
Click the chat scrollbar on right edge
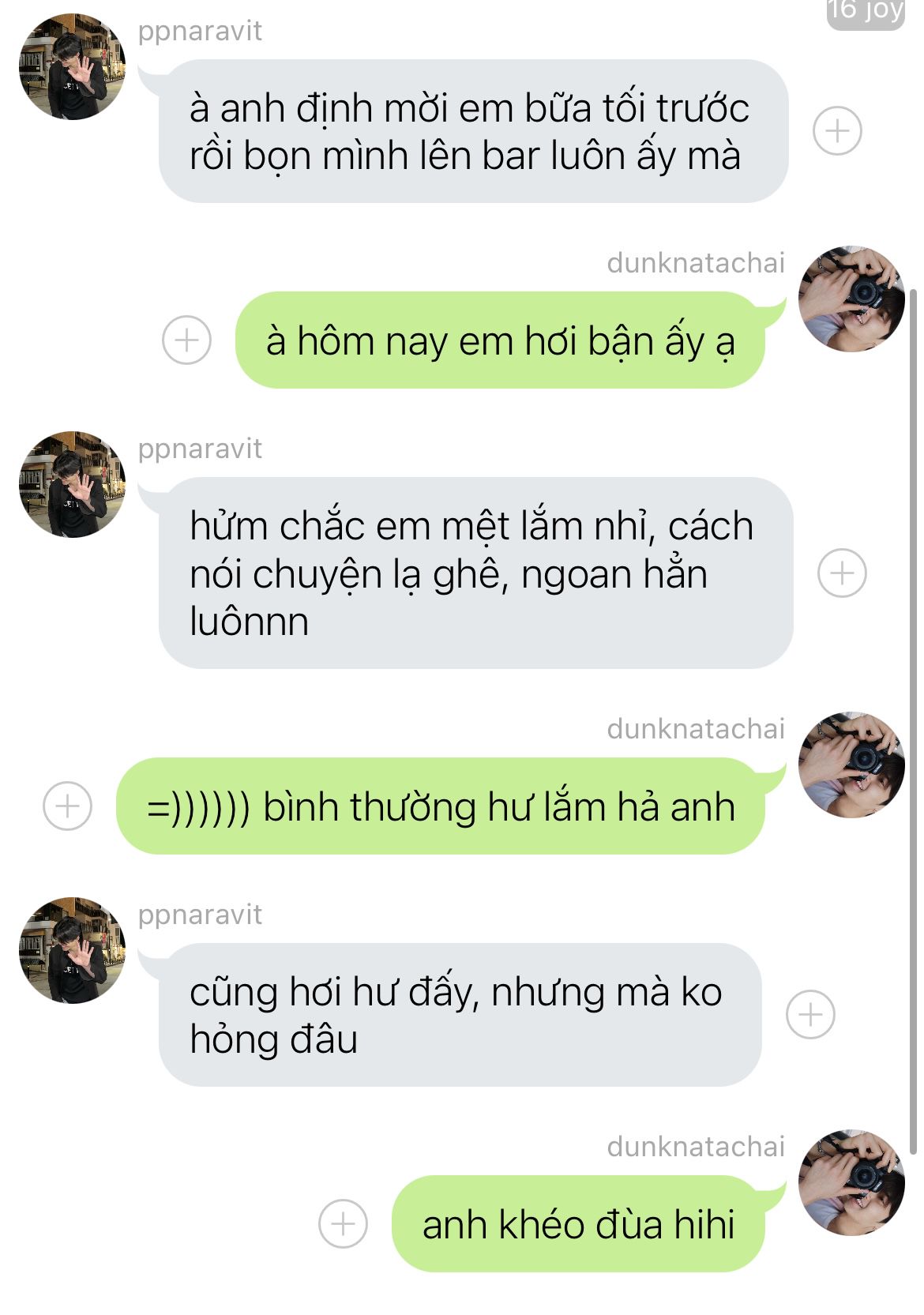click(x=915, y=719)
